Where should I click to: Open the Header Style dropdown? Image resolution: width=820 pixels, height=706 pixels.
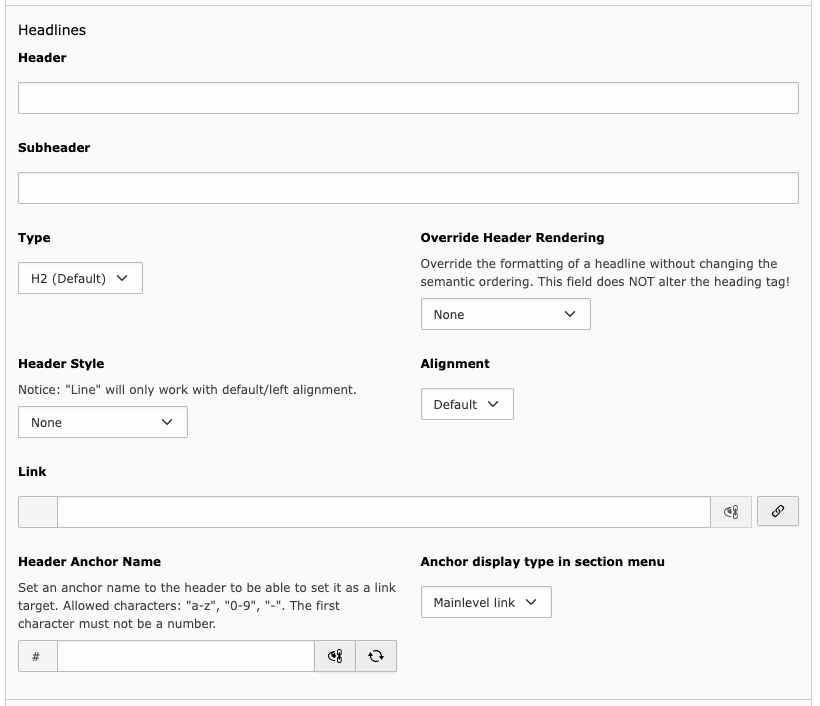click(103, 422)
